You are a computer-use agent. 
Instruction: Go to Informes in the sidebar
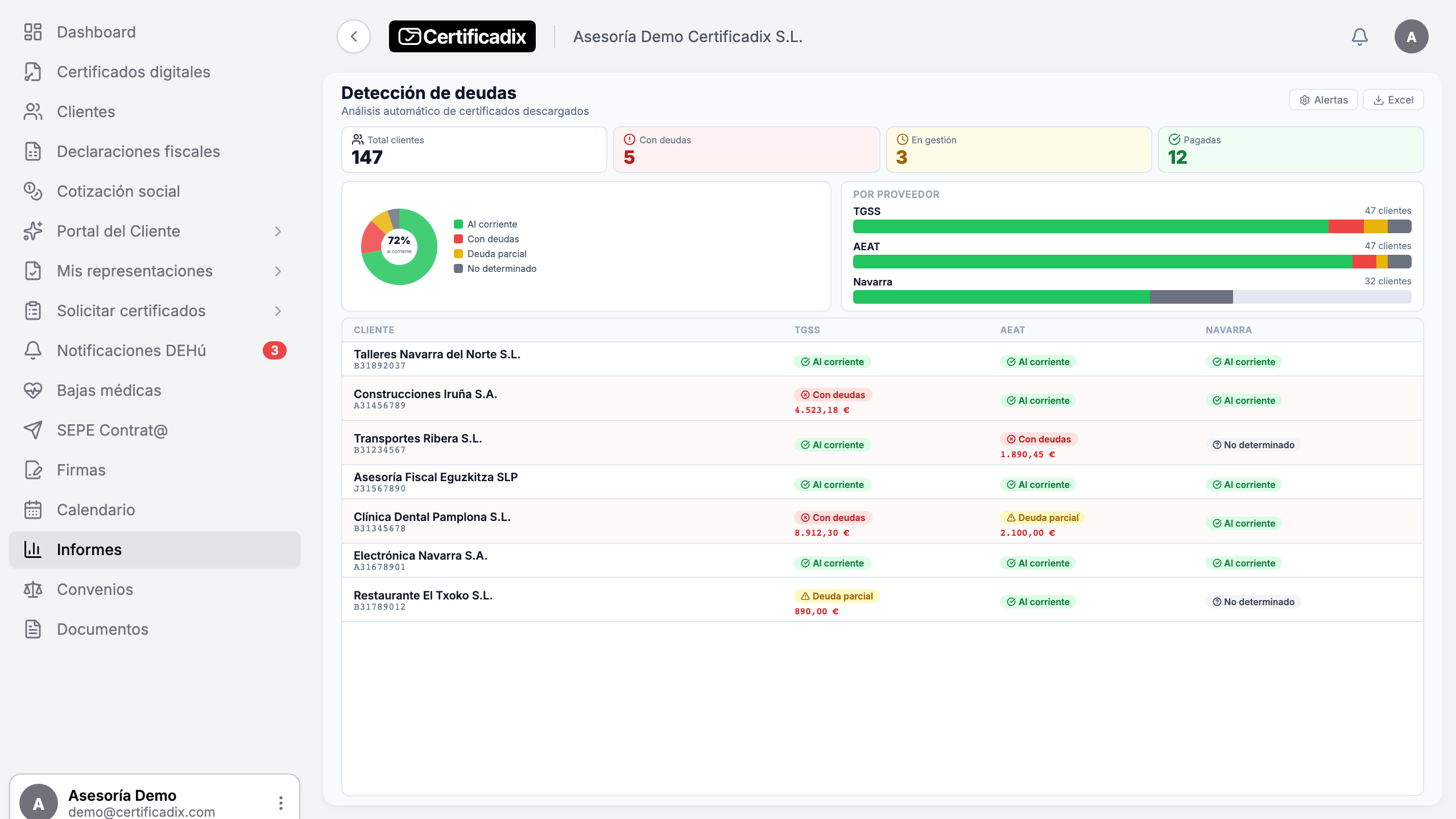[x=155, y=549]
